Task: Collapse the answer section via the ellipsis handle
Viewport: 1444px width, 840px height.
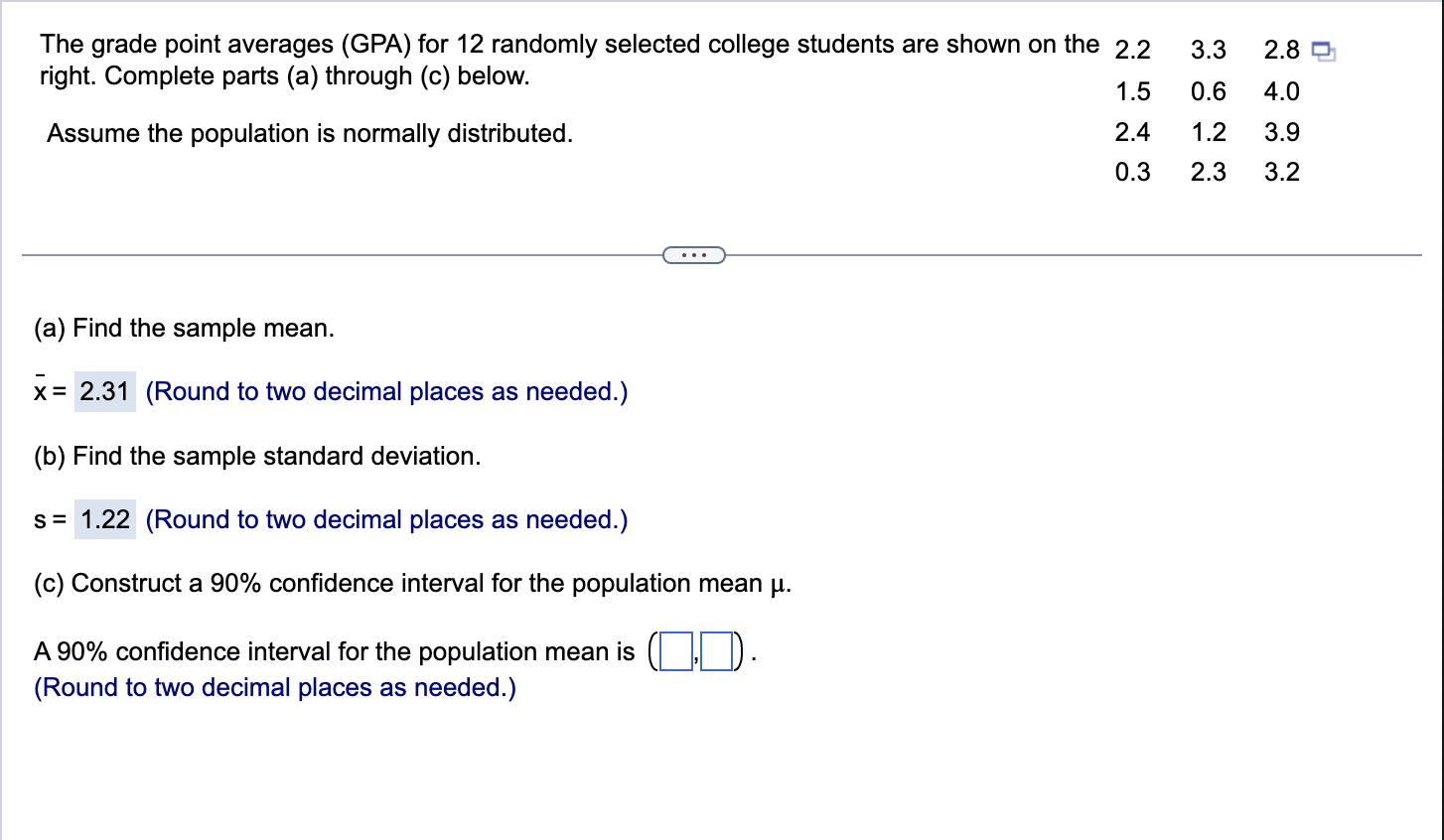Action: (695, 254)
